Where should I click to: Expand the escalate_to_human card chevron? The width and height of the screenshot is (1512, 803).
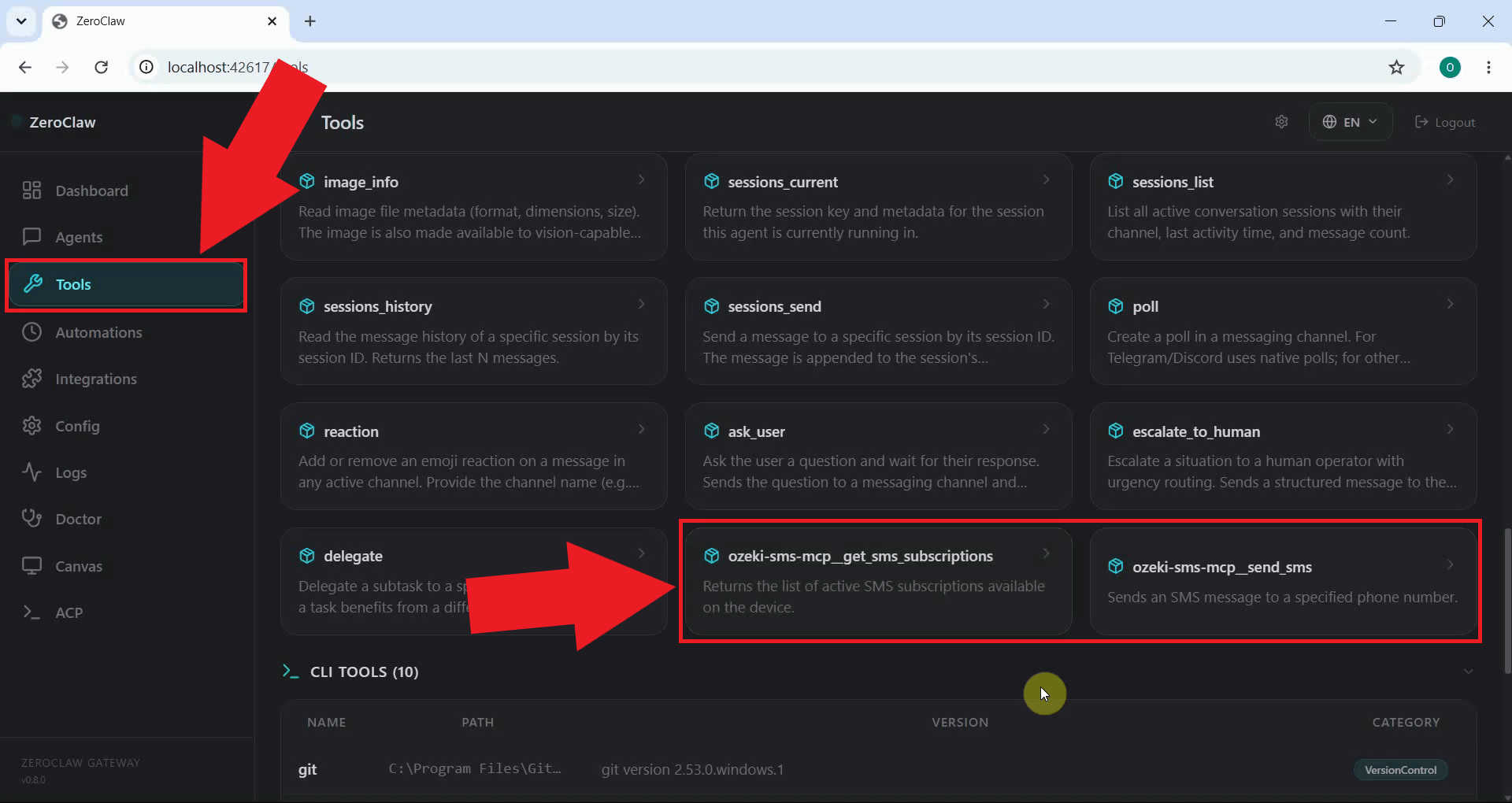[1451, 429]
